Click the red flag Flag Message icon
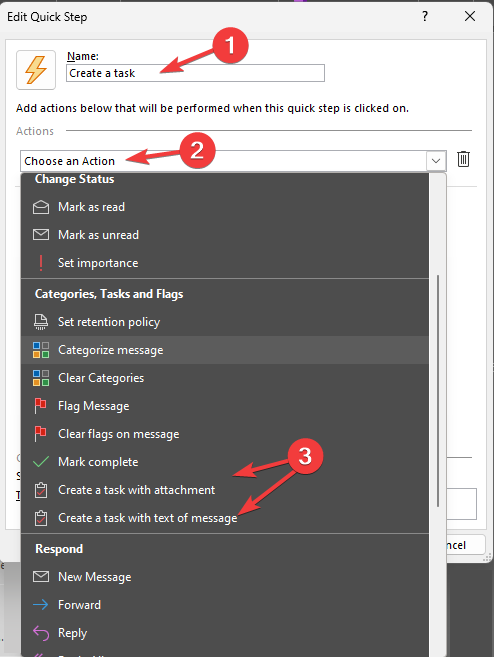The width and height of the screenshot is (494, 657). (x=40, y=406)
